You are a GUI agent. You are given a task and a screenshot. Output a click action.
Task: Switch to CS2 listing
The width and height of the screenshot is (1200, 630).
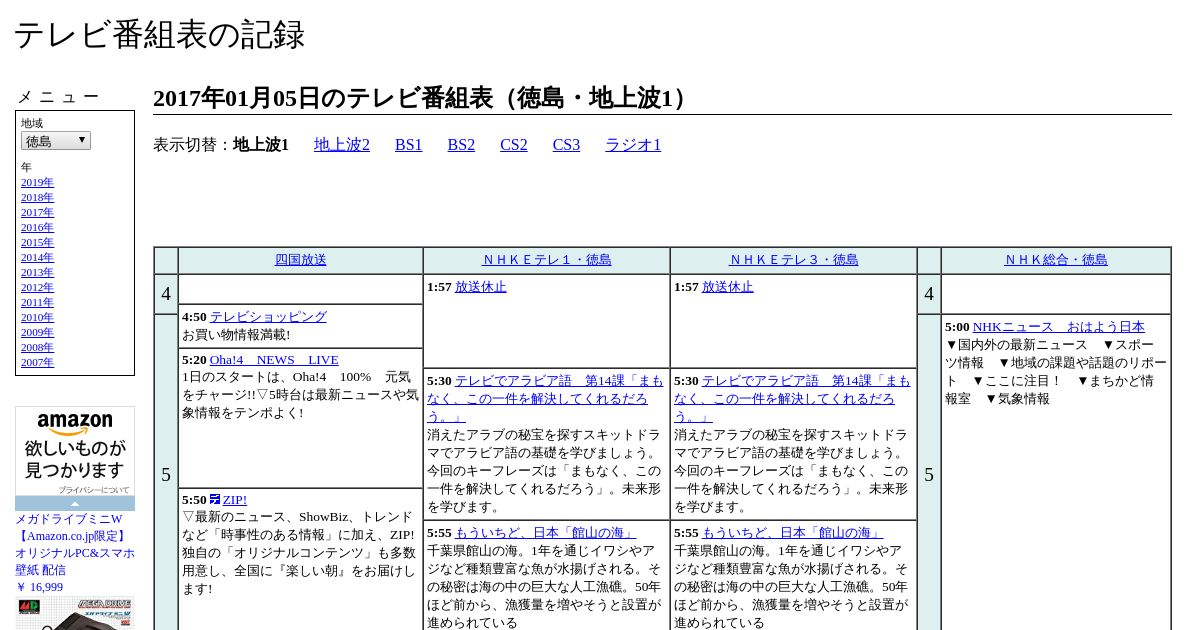point(514,144)
